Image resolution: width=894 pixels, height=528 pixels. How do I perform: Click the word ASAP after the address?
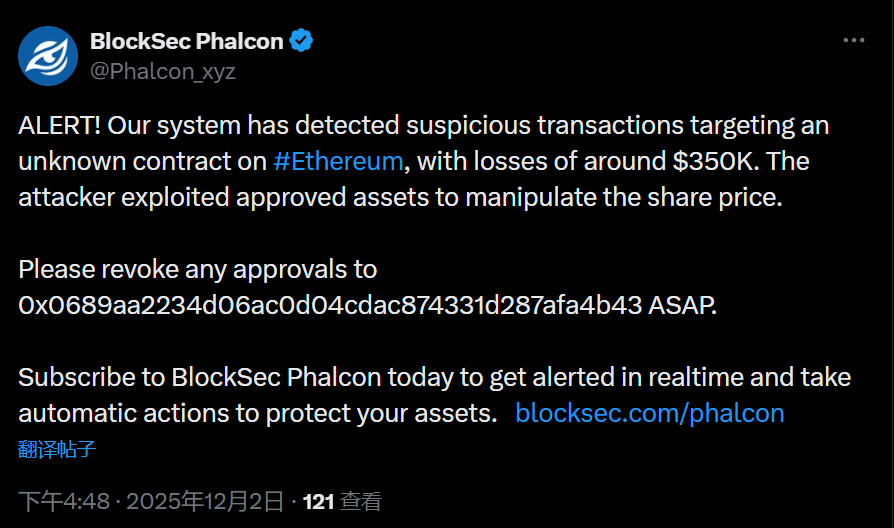[682, 305]
